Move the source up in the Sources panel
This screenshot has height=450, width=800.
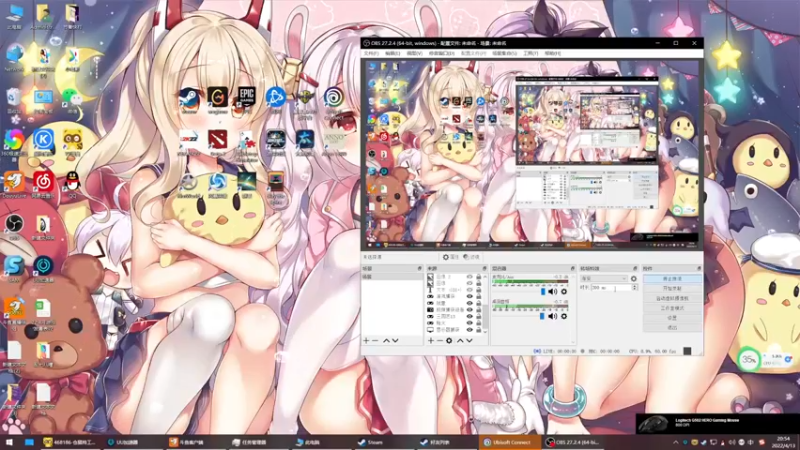coord(460,340)
